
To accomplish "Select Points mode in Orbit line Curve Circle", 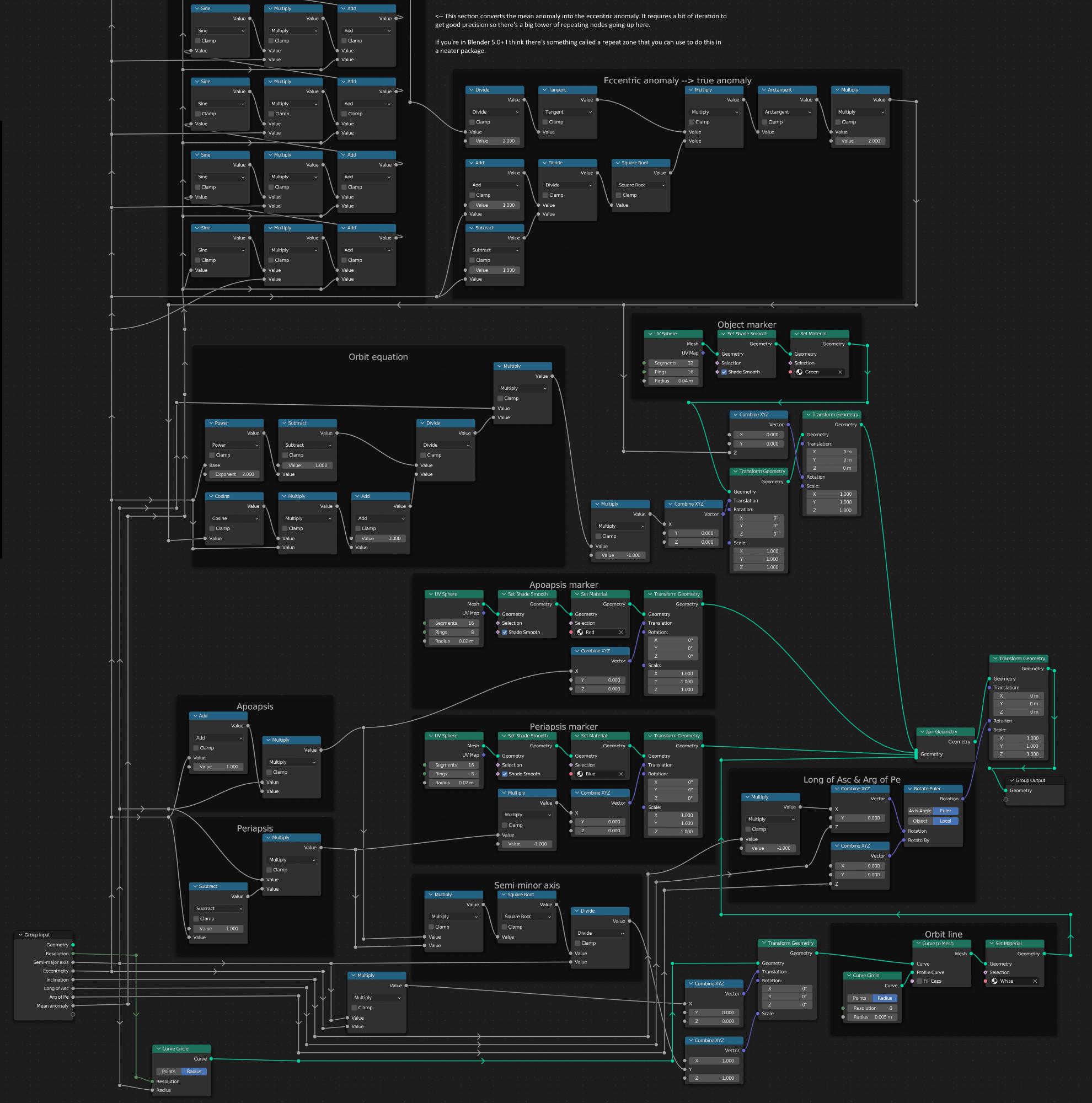I will click(859, 999).
